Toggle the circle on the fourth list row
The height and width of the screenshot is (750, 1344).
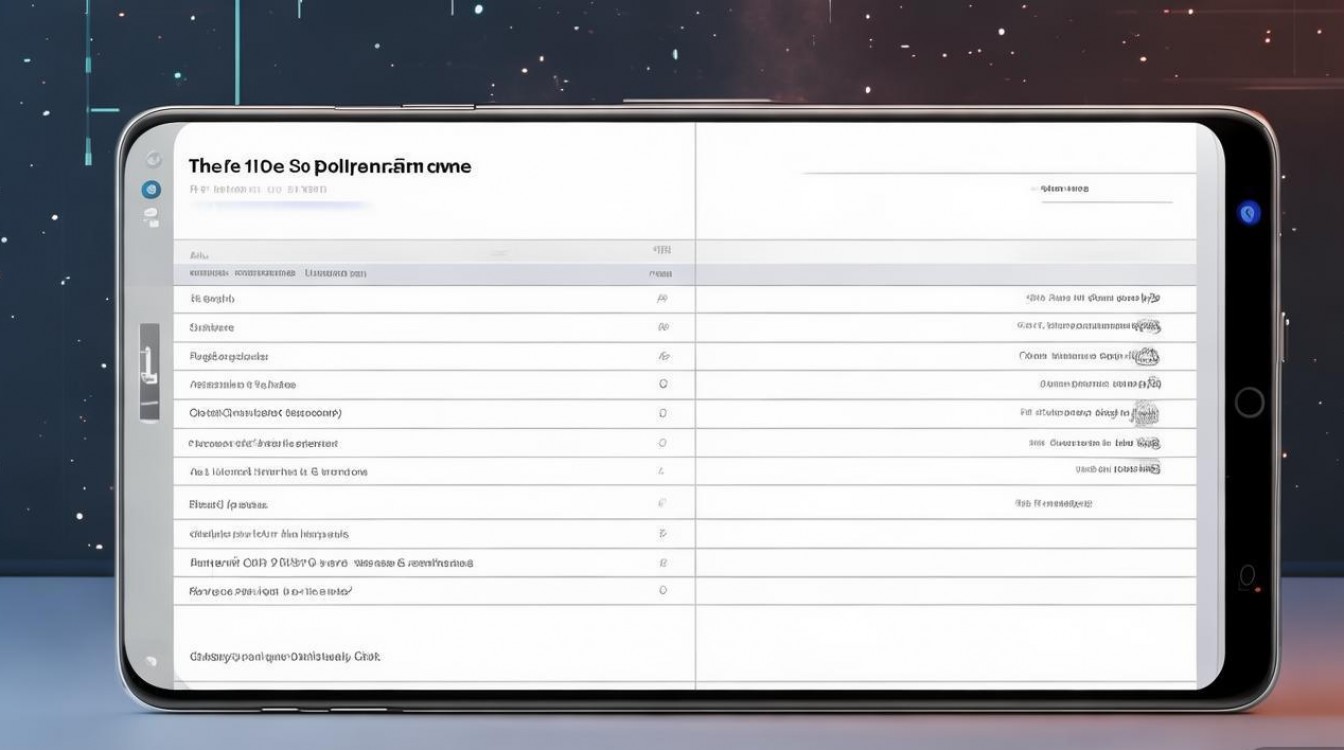click(662, 384)
